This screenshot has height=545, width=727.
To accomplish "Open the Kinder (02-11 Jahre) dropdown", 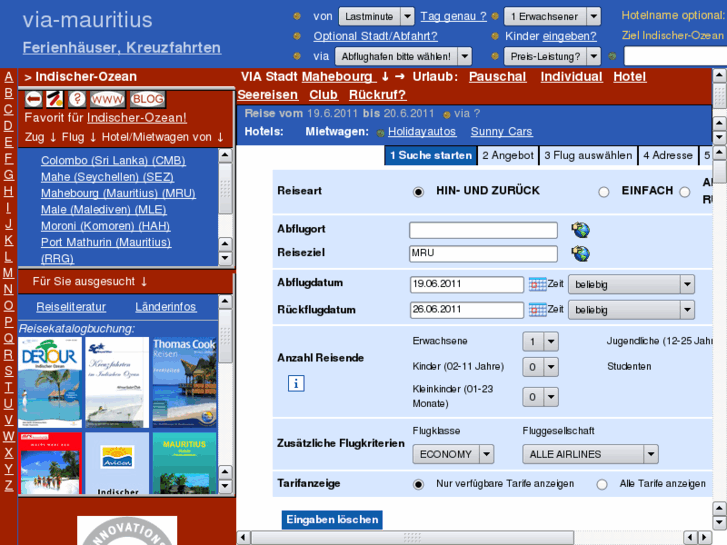I will click(540, 367).
